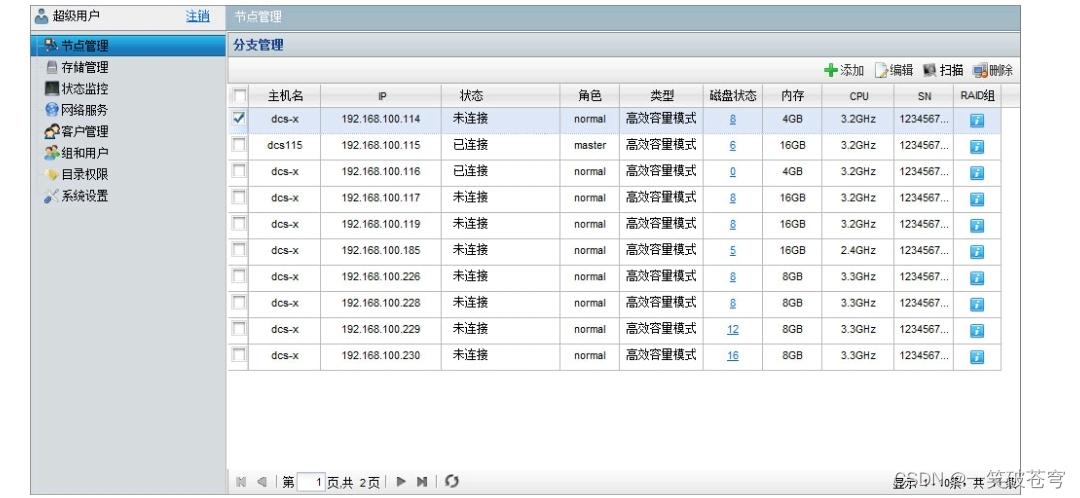This screenshot has width=1080, height=498.
Task: Click the 删除 (delete) toolbar button
Action: click(x=993, y=70)
